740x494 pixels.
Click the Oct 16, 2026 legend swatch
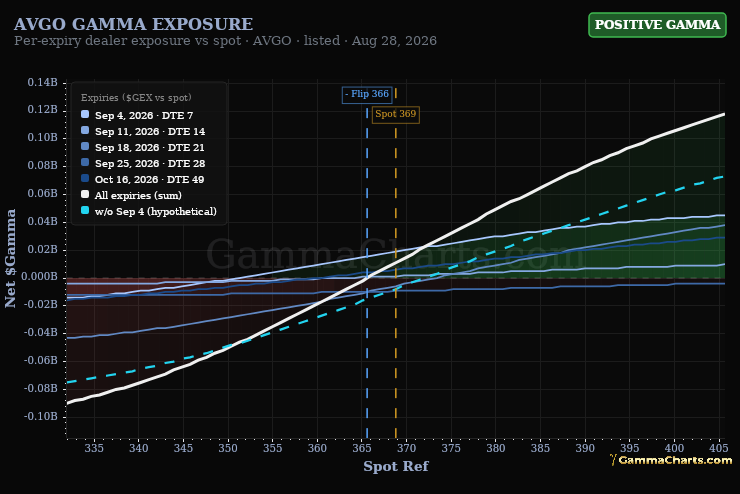coord(85,178)
